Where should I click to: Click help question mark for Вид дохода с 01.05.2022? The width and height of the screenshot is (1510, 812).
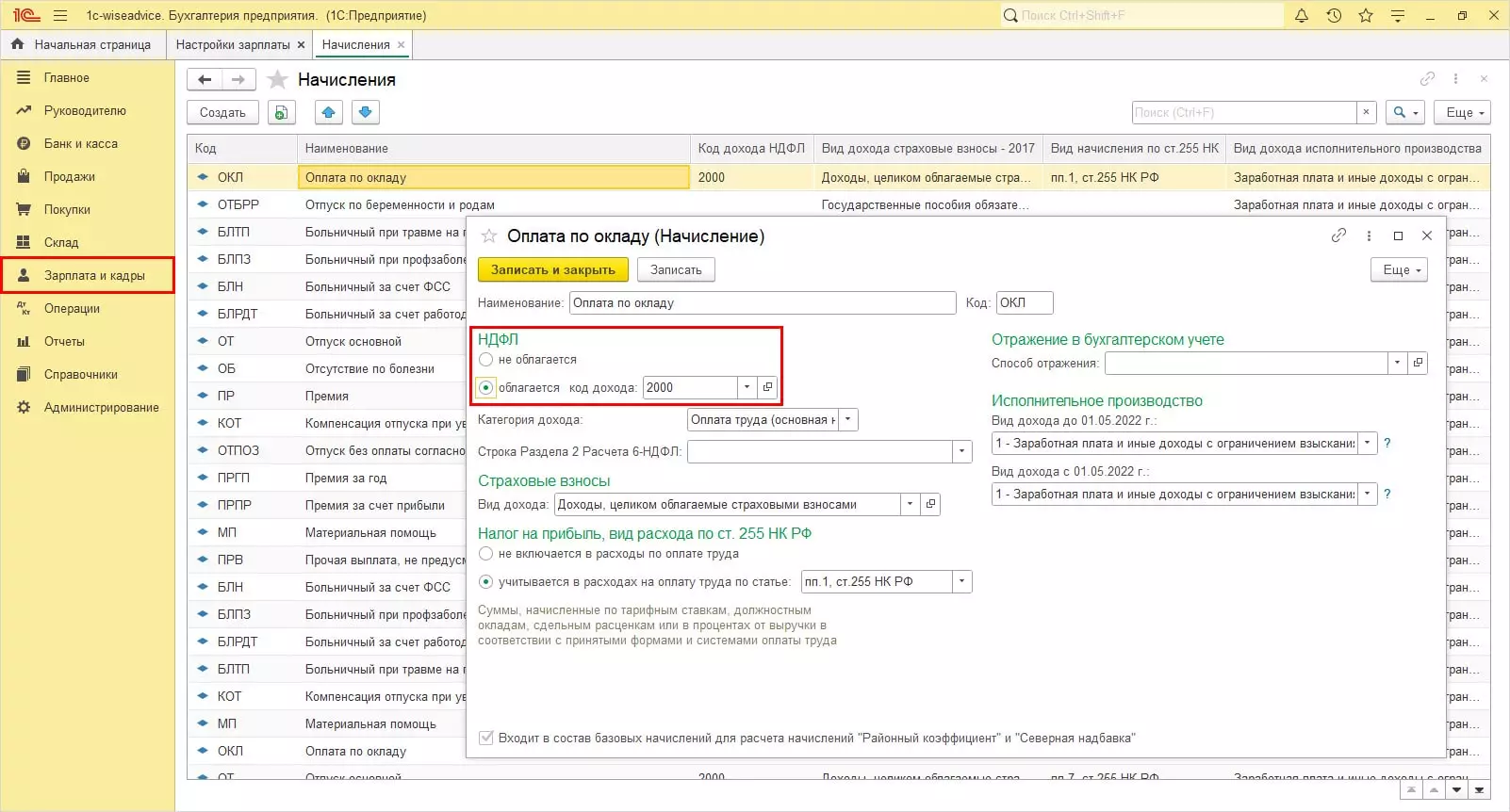pyautogui.click(x=1387, y=494)
